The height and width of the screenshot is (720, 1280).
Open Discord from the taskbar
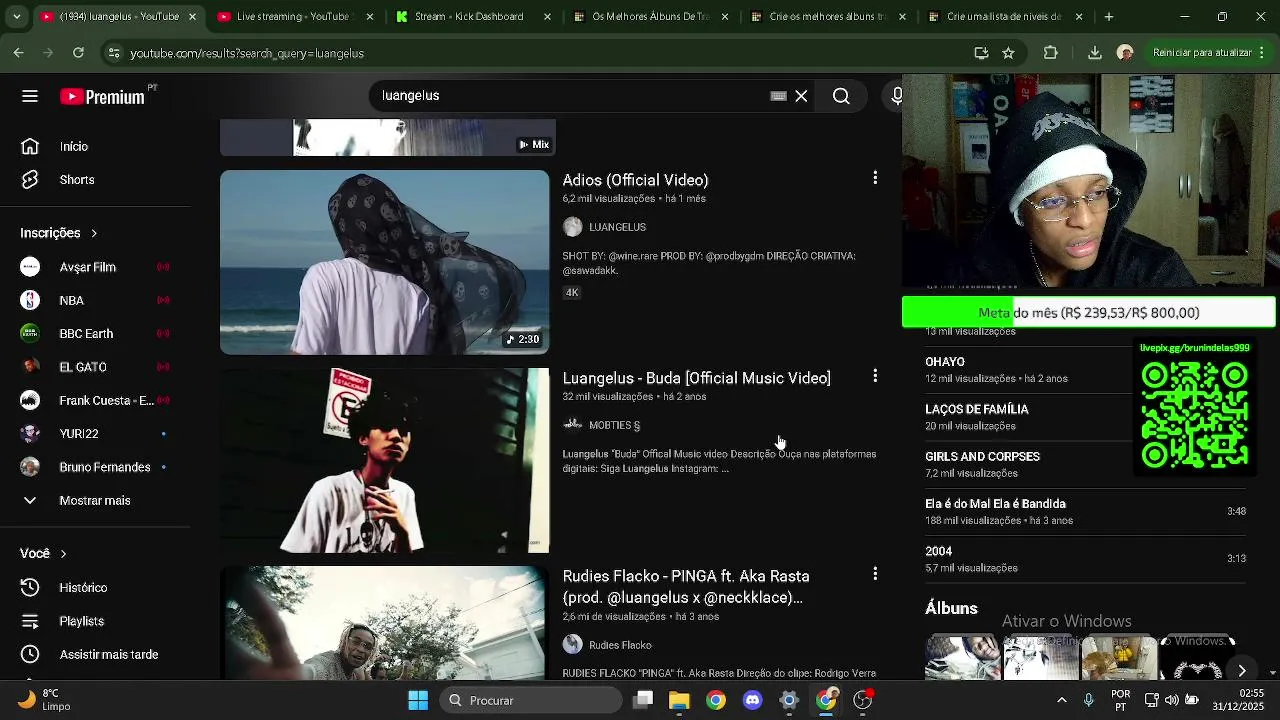(x=752, y=700)
